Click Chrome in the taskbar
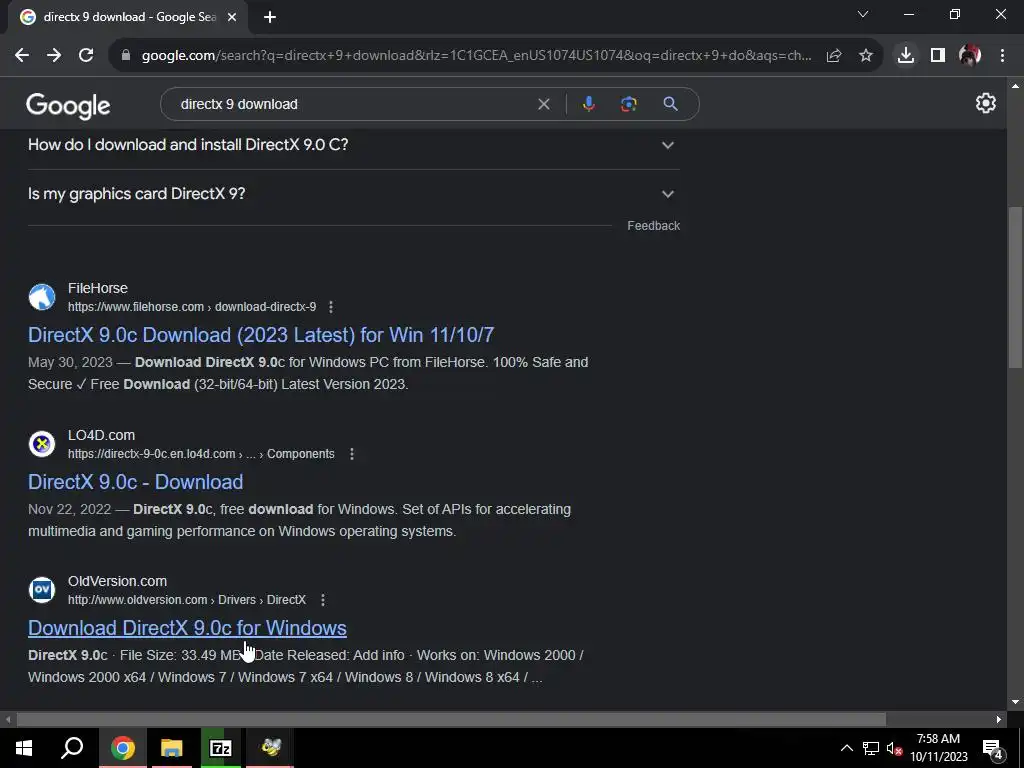The height and width of the screenshot is (768, 1024). click(122, 748)
